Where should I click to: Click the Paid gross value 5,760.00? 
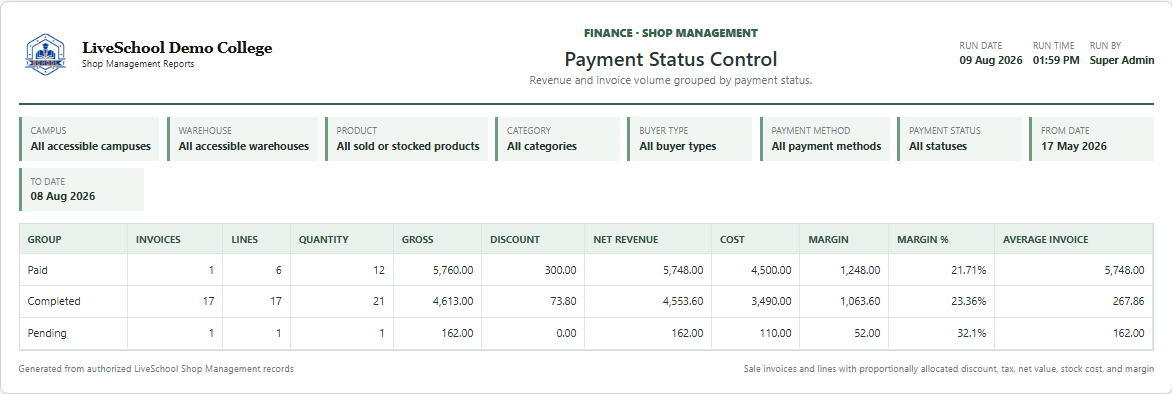453,270
